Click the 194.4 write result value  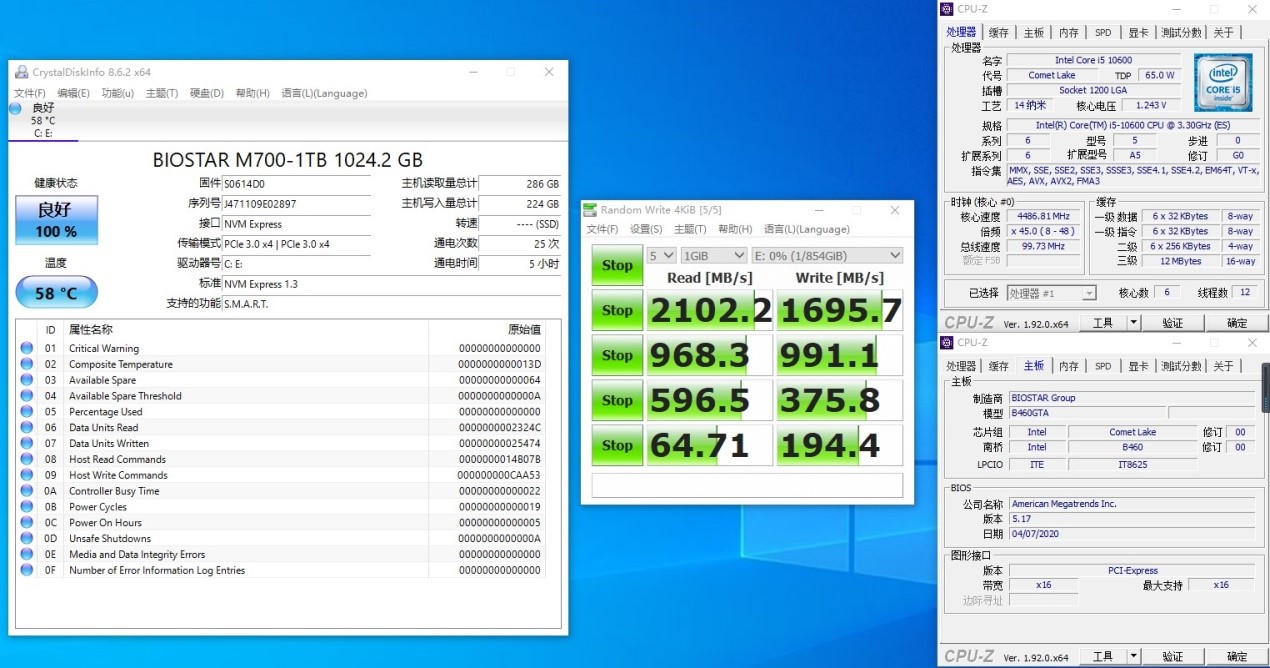pyautogui.click(x=840, y=446)
